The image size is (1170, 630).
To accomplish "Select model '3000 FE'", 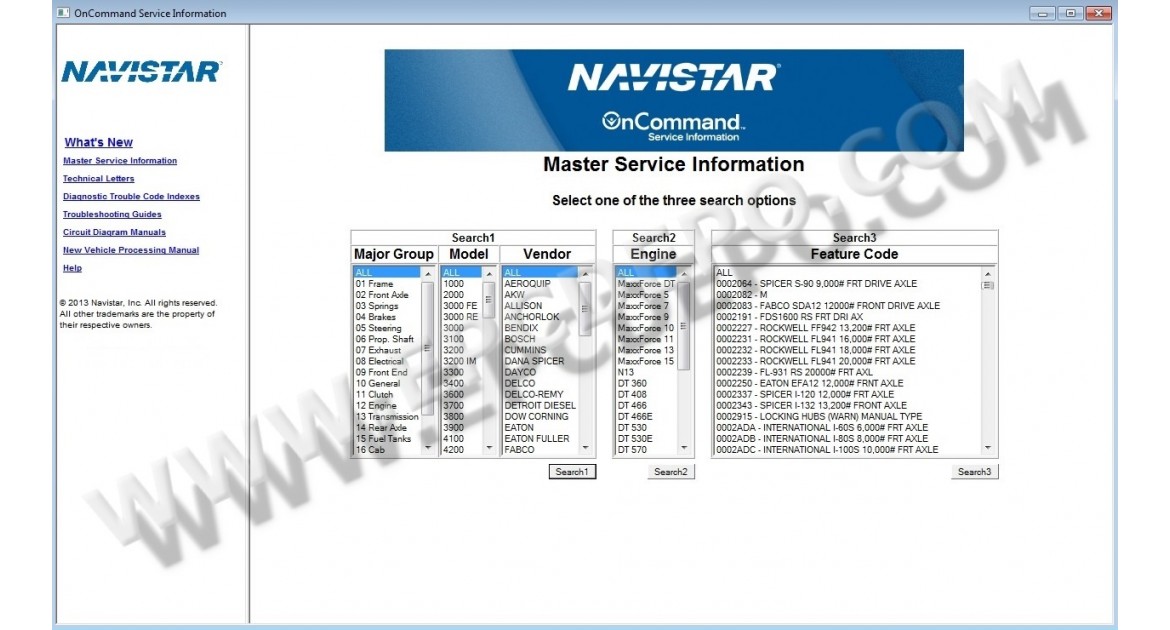I will point(462,306).
